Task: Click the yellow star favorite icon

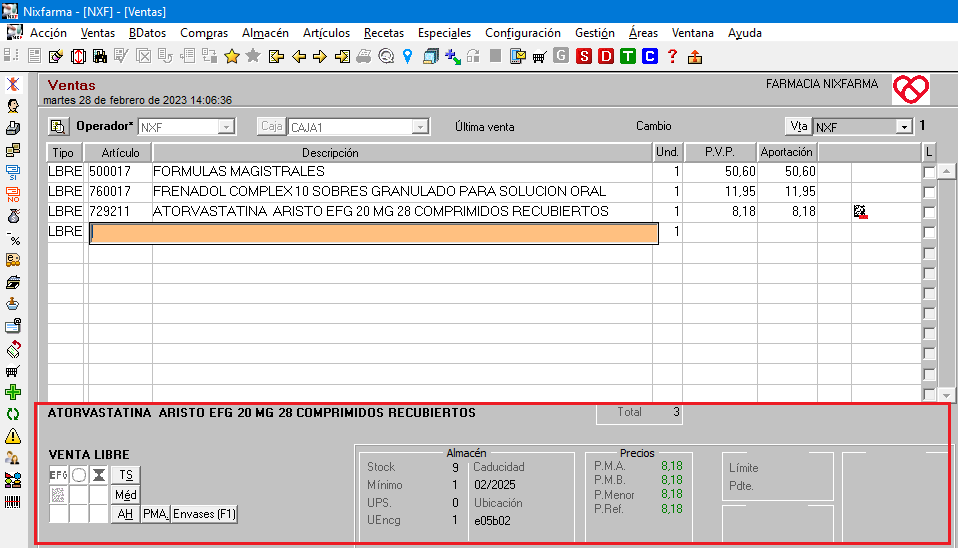Action: point(232,57)
